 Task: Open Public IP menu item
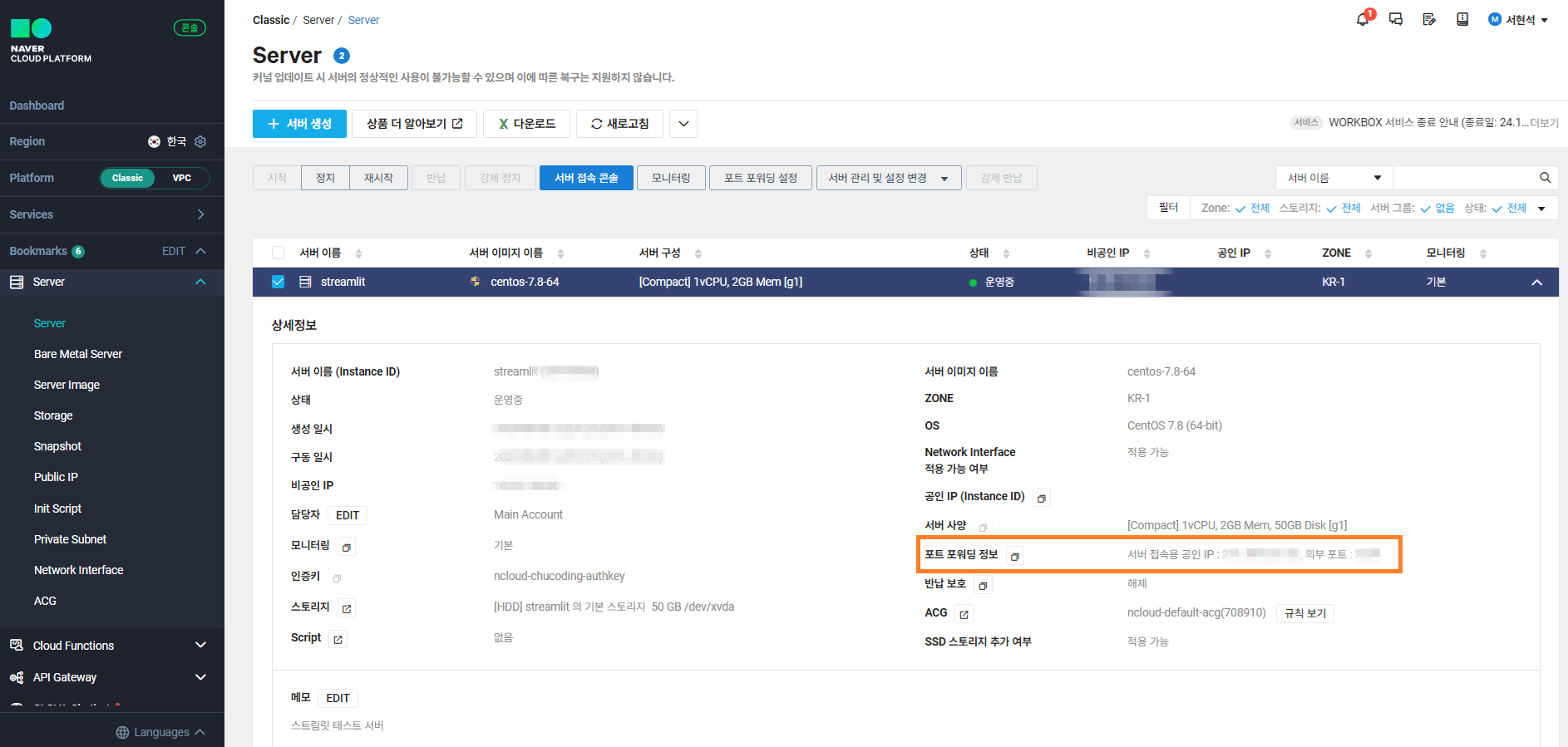point(56,477)
